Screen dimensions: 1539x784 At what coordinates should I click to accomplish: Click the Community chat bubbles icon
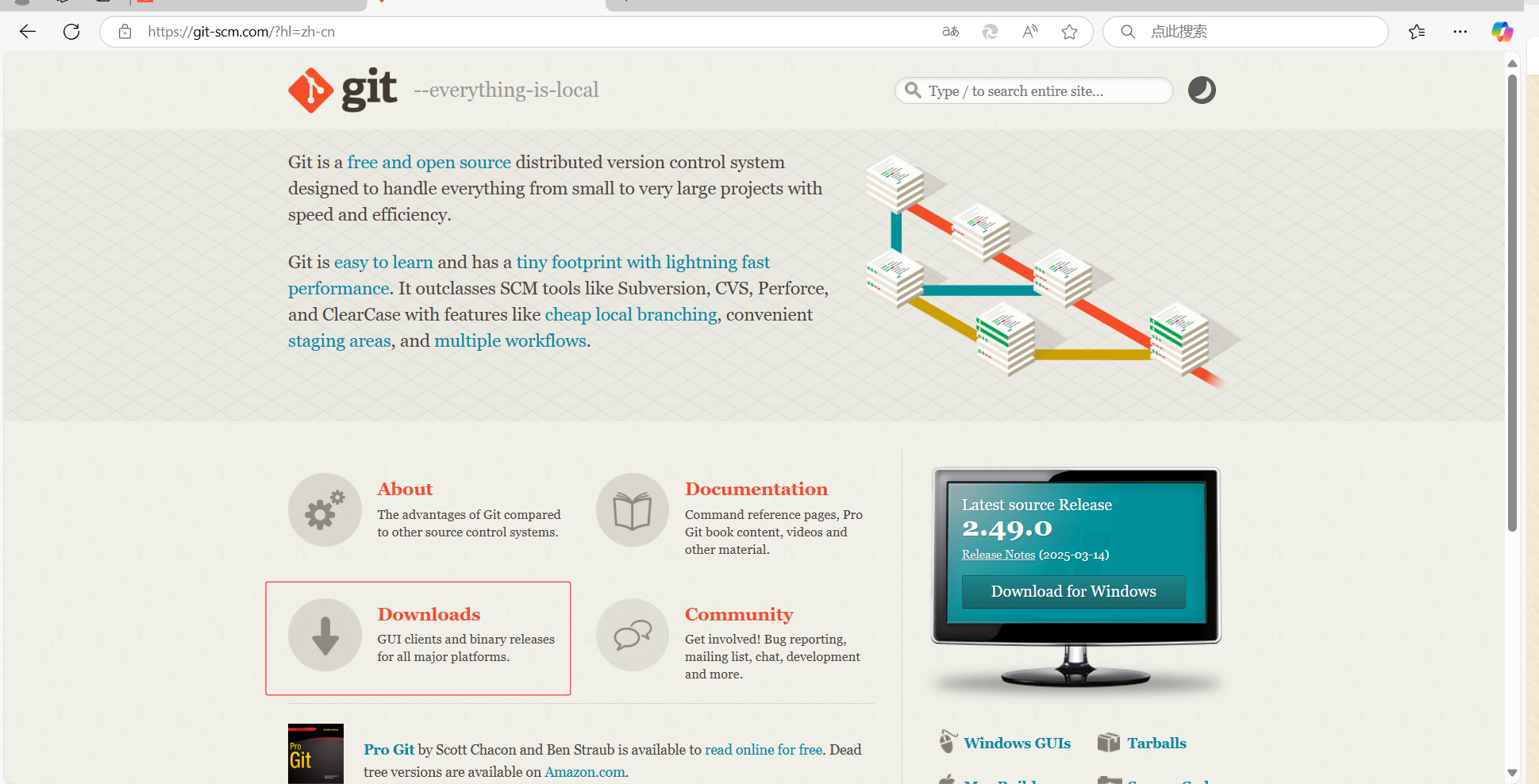[633, 635]
